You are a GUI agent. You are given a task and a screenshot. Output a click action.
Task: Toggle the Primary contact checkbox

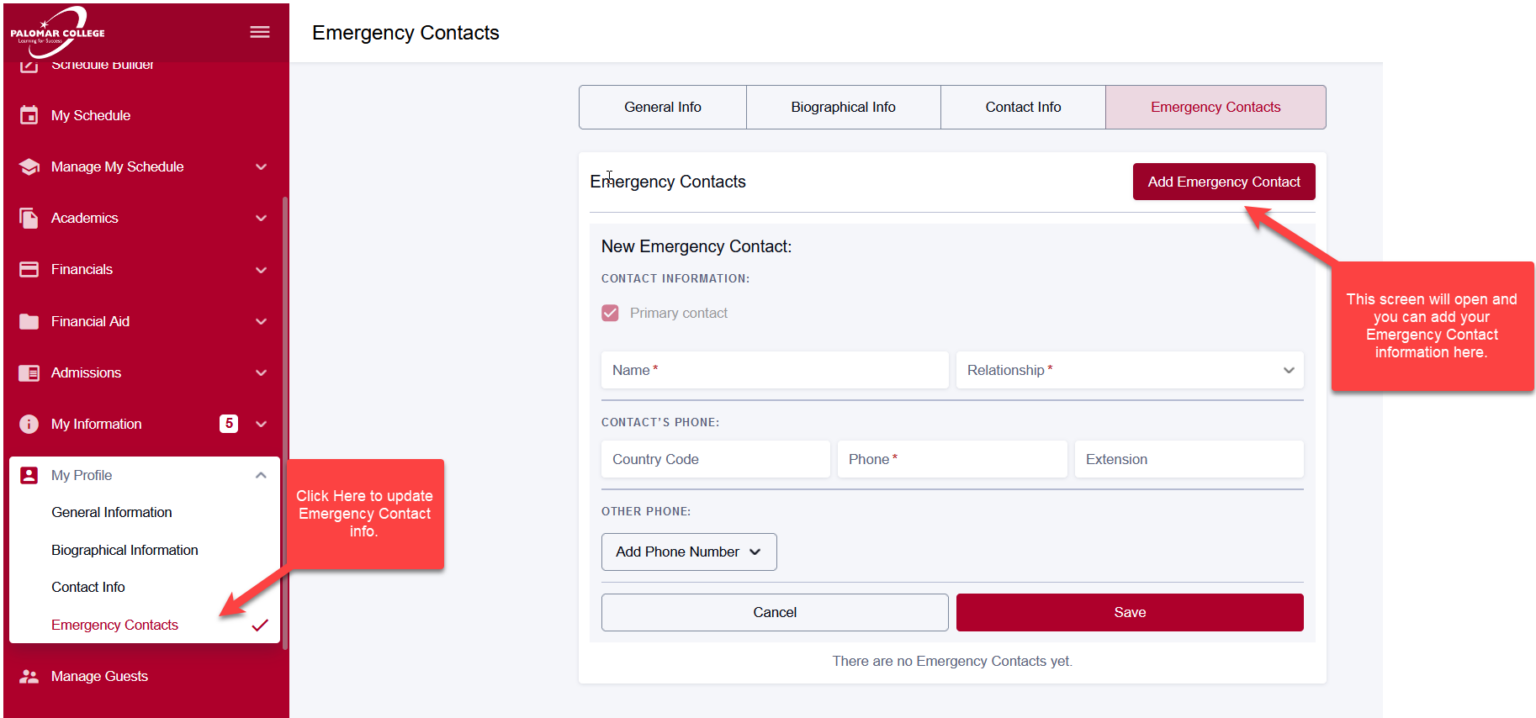pyautogui.click(x=610, y=313)
